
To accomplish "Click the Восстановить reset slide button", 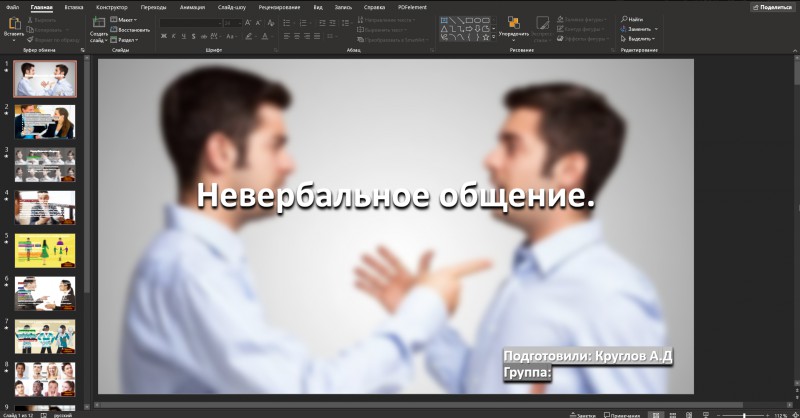I will pos(130,30).
